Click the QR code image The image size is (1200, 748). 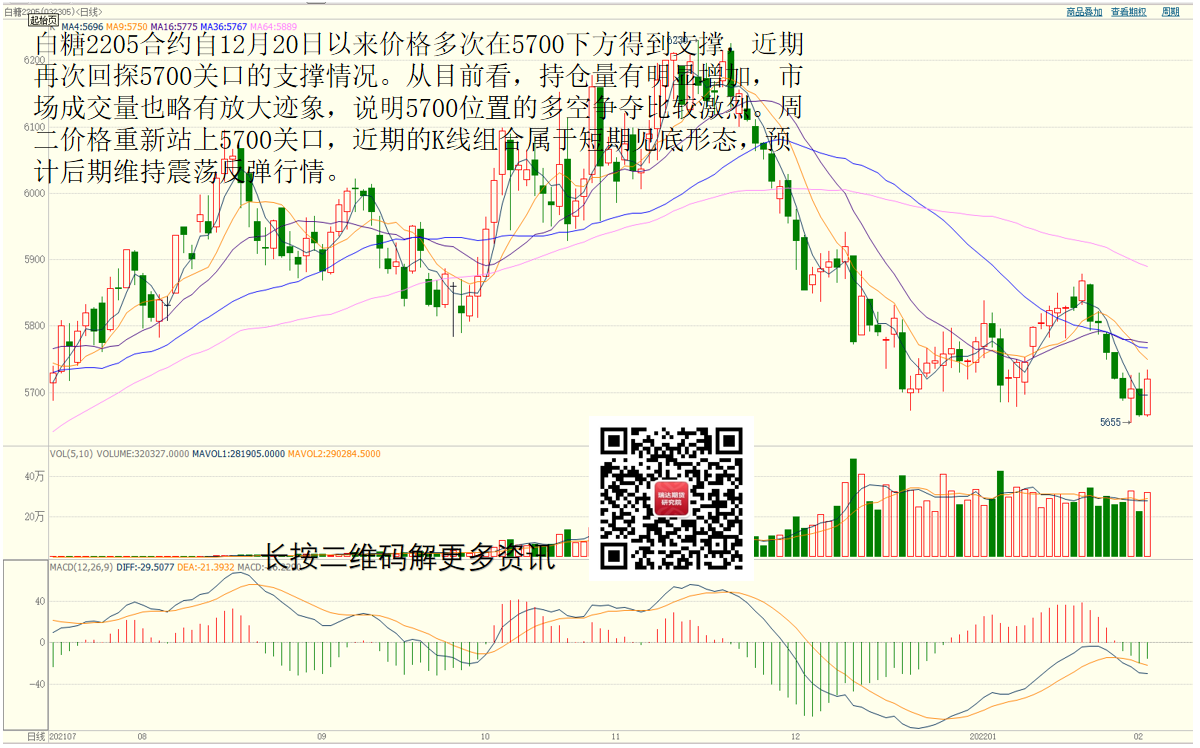(671, 497)
